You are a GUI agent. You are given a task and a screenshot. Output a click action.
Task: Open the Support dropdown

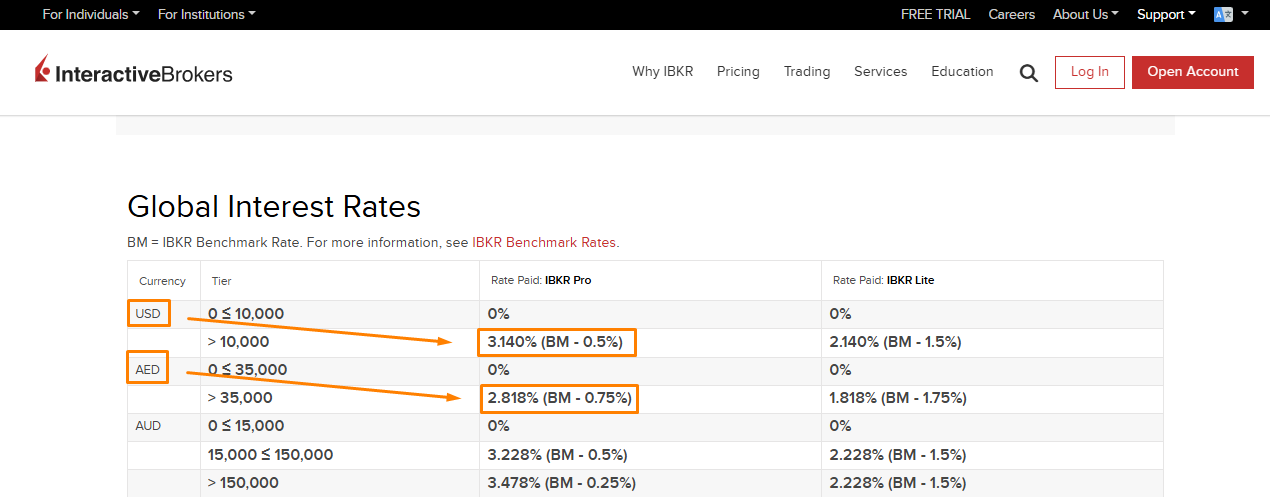(1166, 14)
